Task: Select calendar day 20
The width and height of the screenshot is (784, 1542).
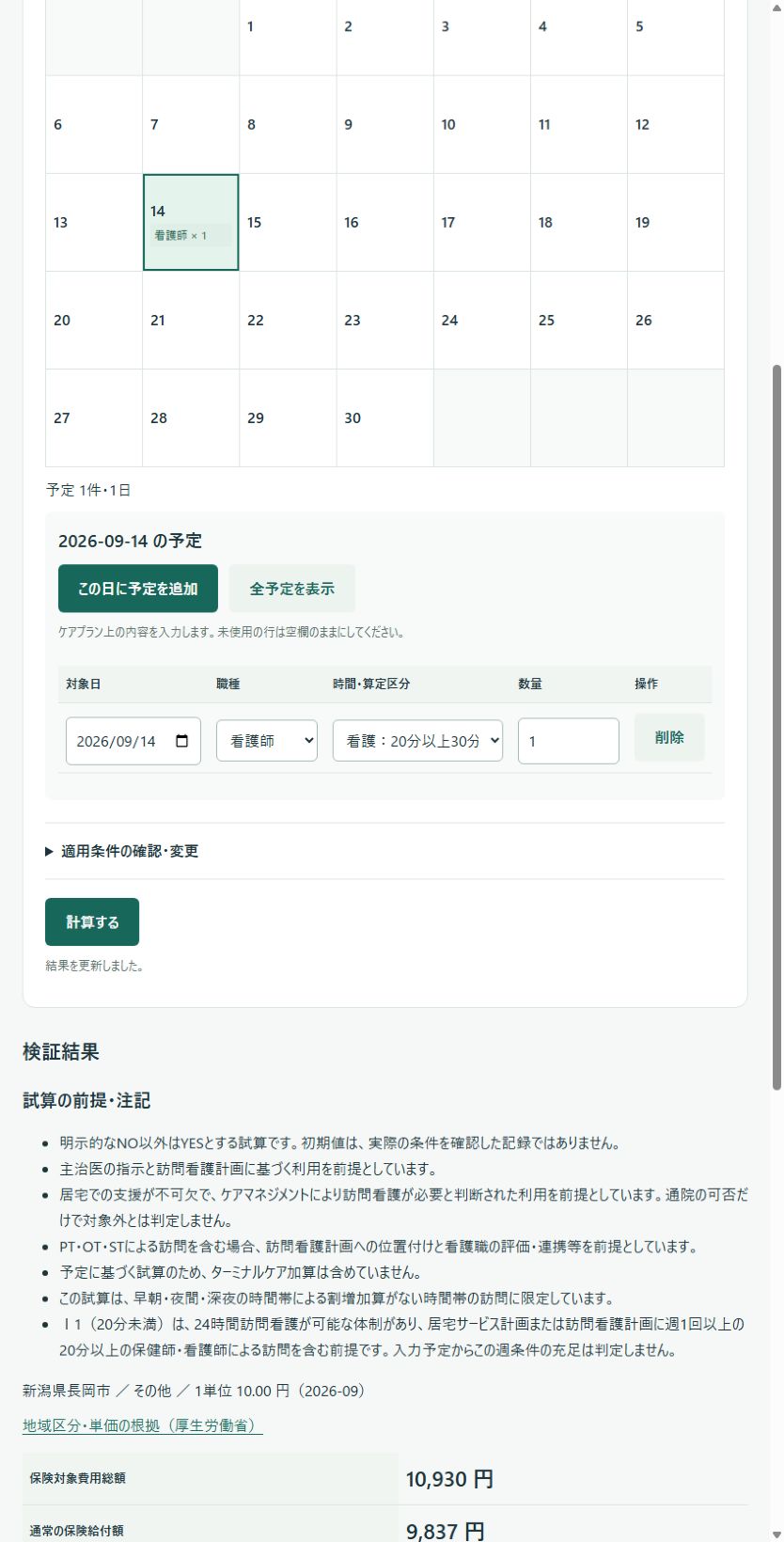Action: pyautogui.click(x=94, y=320)
